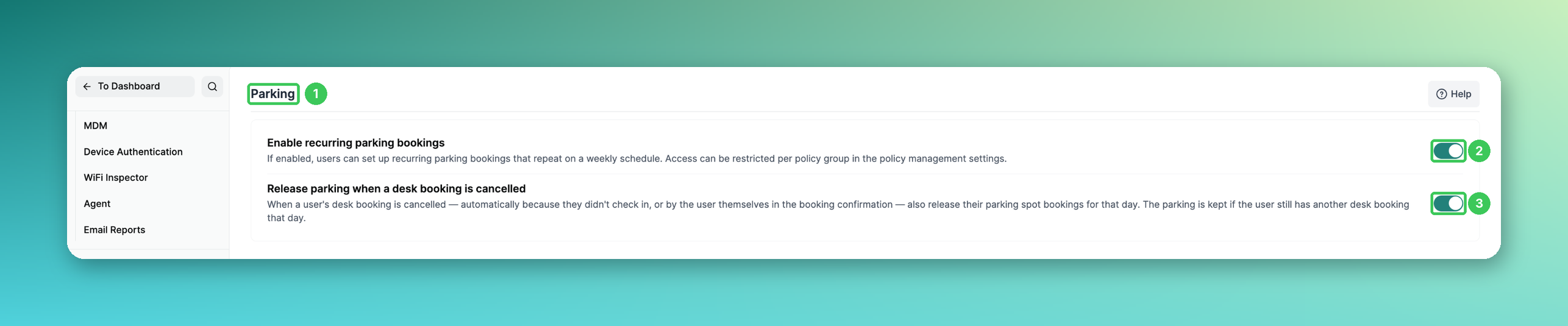The width and height of the screenshot is (1568, 326).
Task: Click the green number 2 badge
Action: click(1479, 151)
